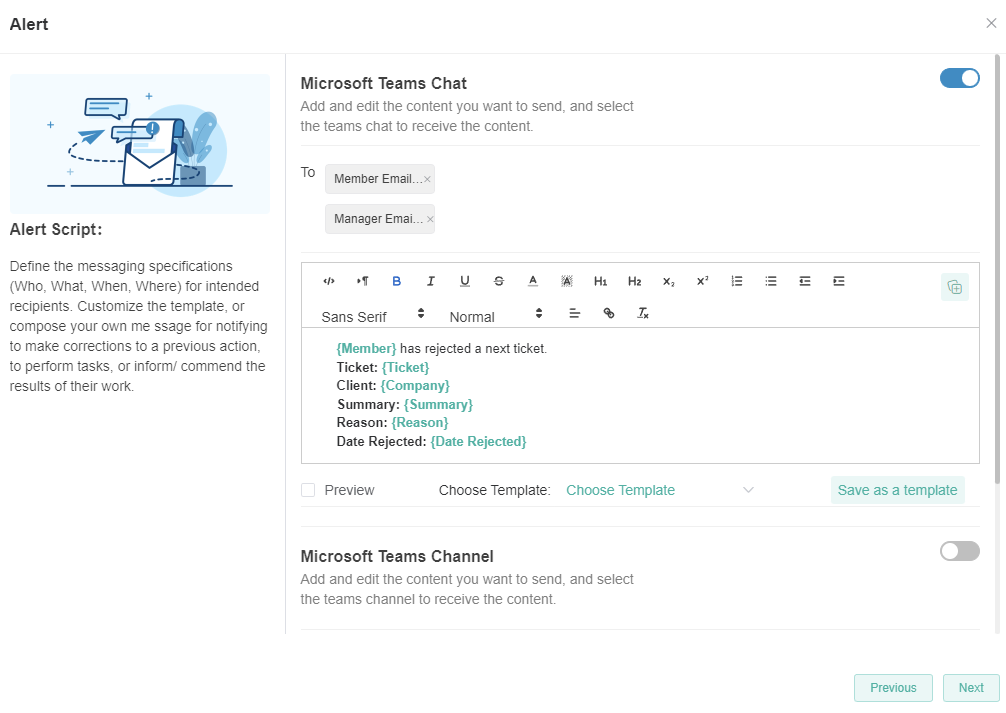The width and height of the screenshot is (1006, 713).
Task: Open the Sans Serif font dropdown
Action: 372,316
